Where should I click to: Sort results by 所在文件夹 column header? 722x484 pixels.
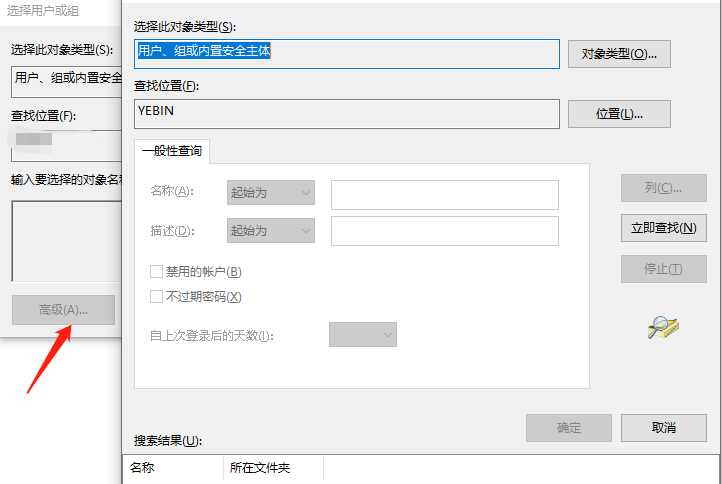click(x=273, y=467)
